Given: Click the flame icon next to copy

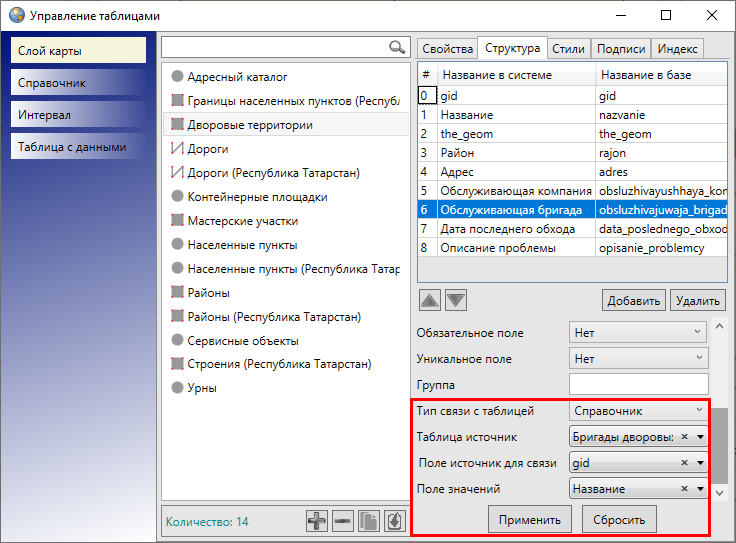Looking at the screenshot, I should pos(392,521).
